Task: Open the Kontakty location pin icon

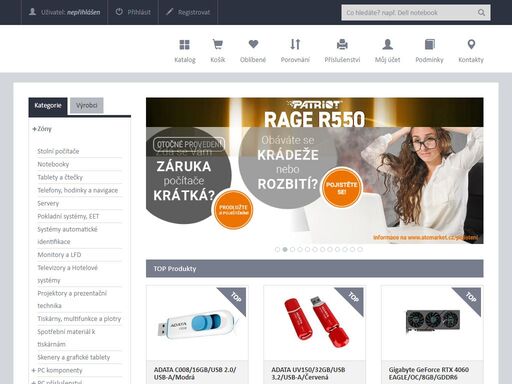Action: pos(471,44)
